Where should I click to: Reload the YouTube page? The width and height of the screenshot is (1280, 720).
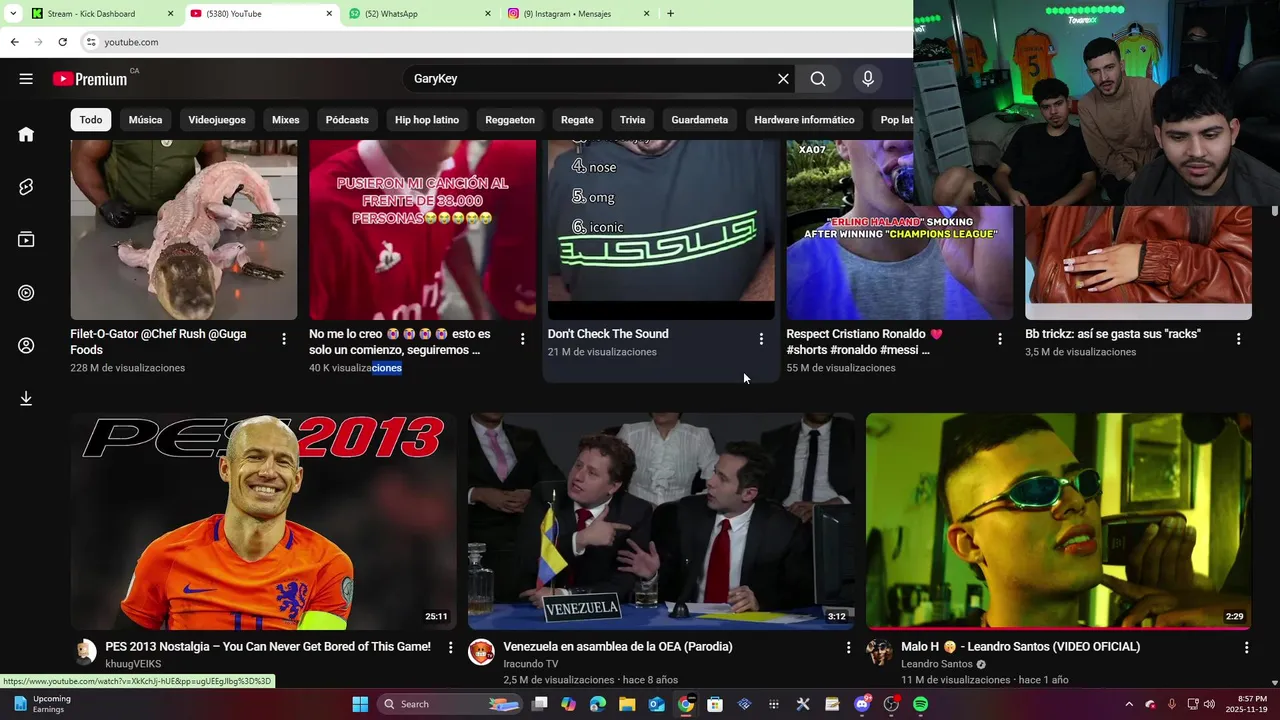pyautogui.click(x=62, y=42)
